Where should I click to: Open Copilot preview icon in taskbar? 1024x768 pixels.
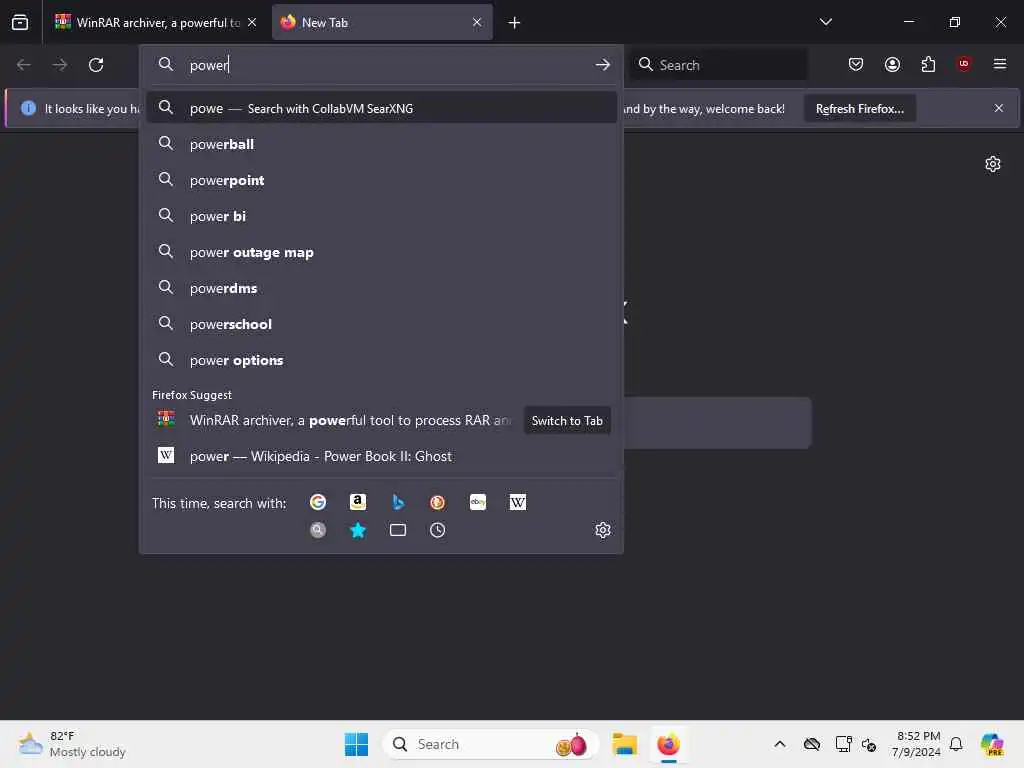991,744
